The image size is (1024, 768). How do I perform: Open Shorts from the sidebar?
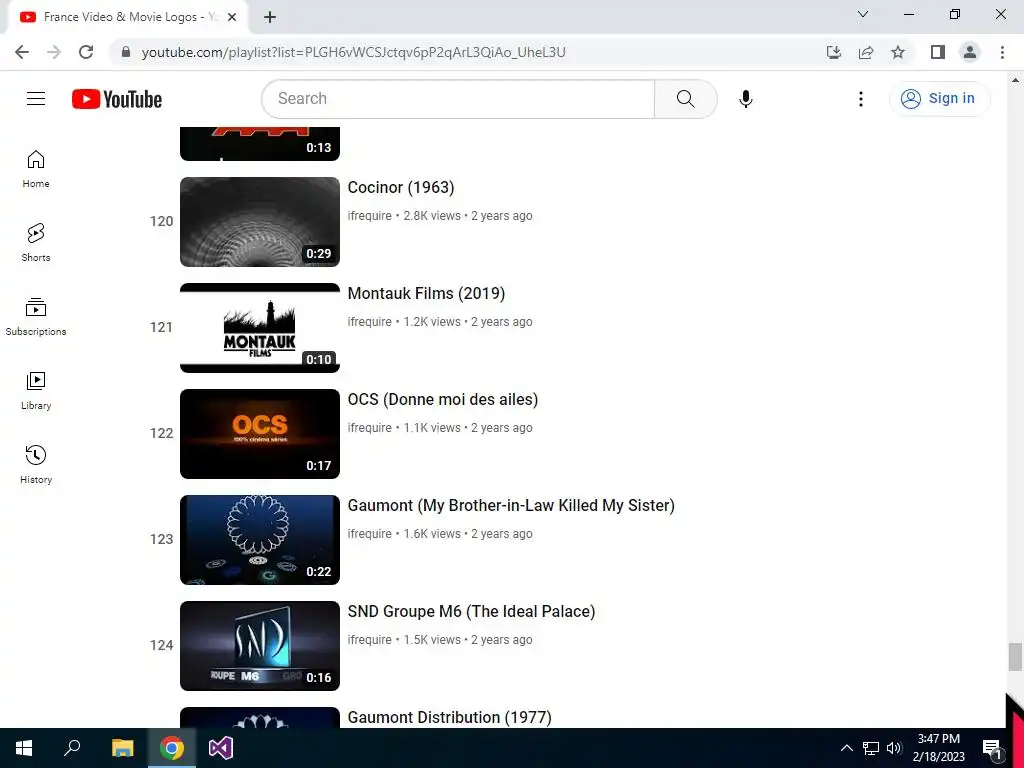(36, 243)
